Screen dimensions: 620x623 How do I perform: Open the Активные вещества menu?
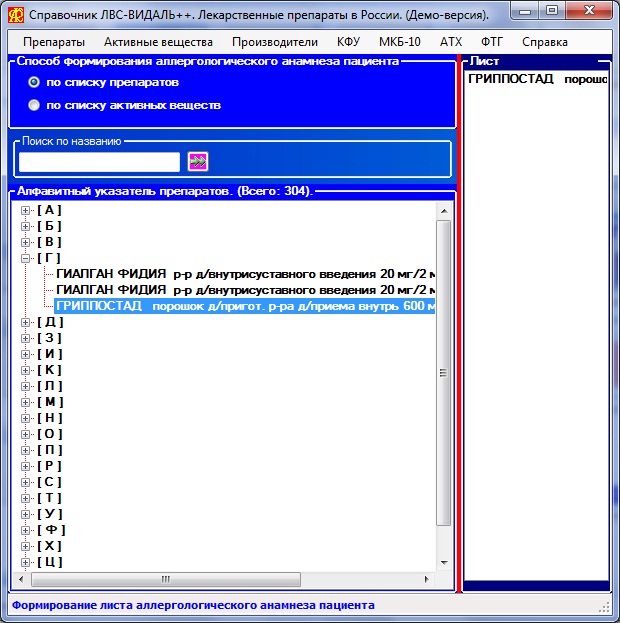[158, 42]
